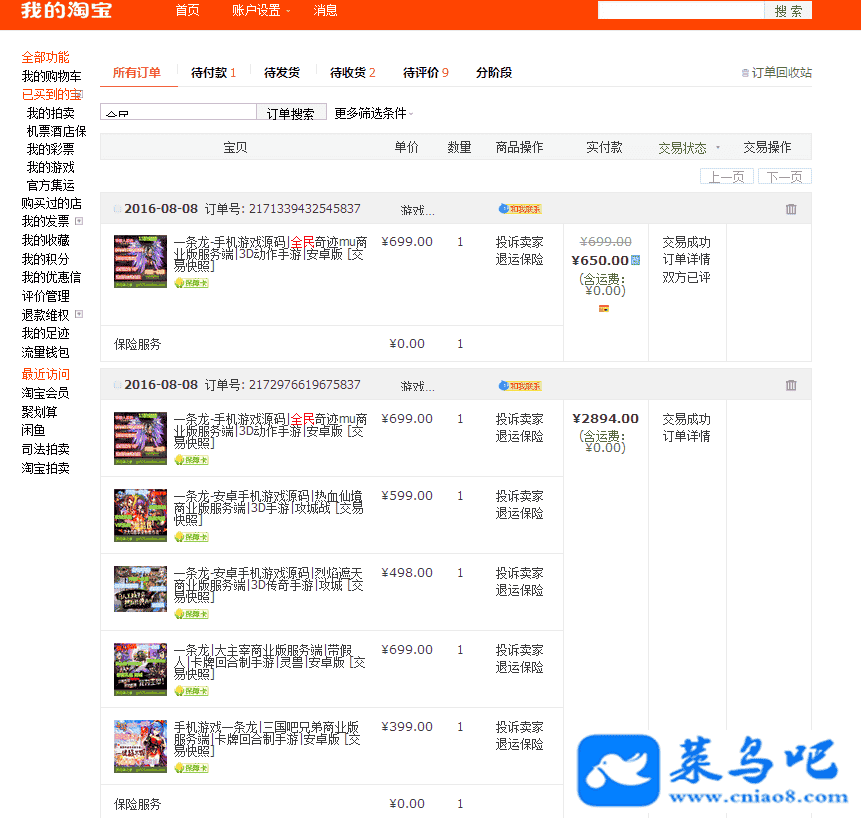The height and width of the screenshot is (818, 861).
Task: Open the 交易状态 column filter dropdown
Action: (688, 148)
